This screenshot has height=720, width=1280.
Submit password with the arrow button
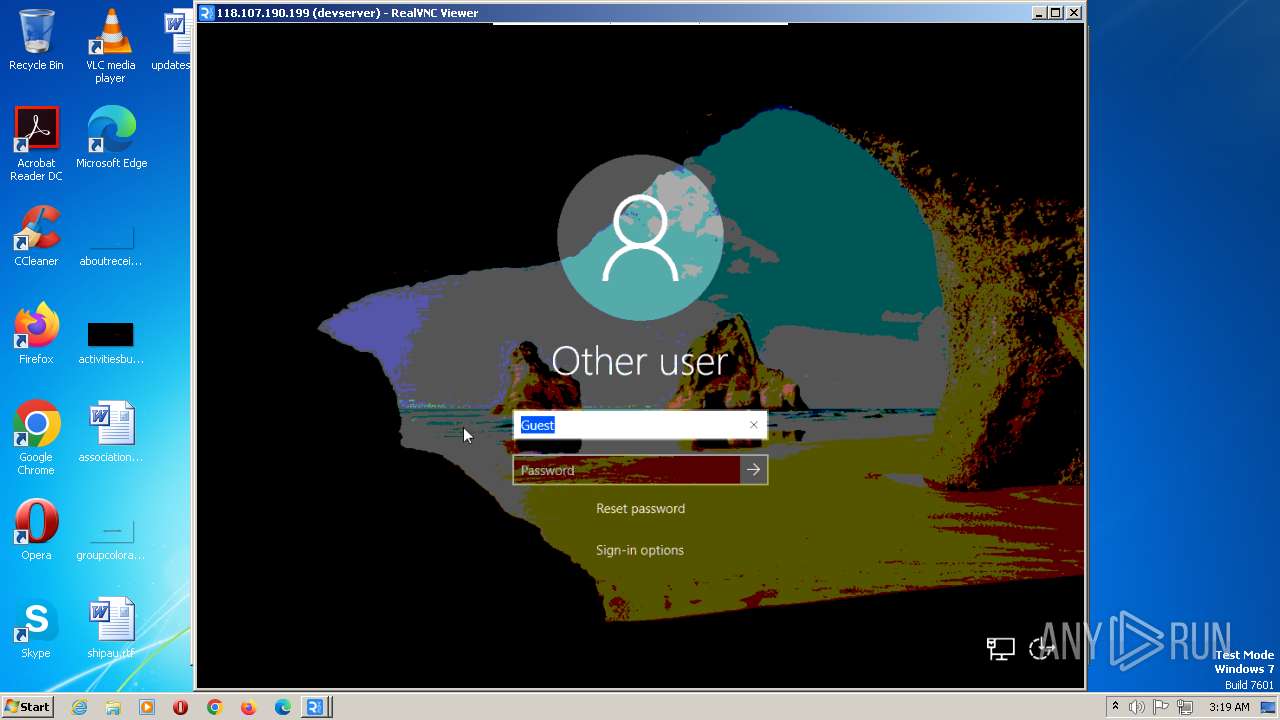pos(753,470)
